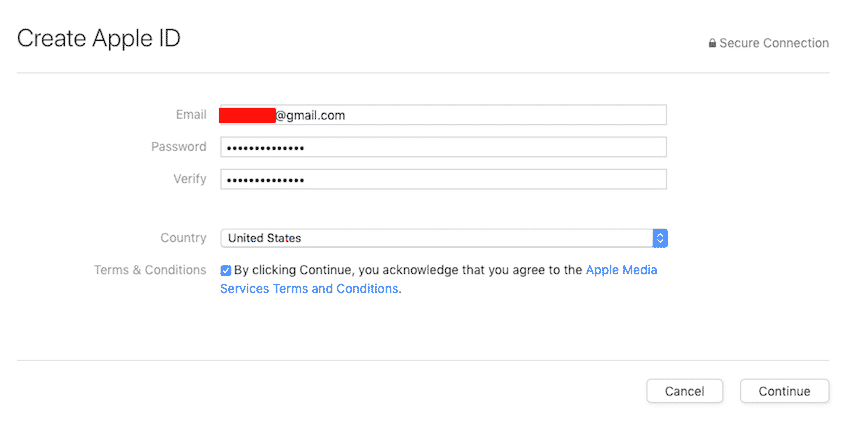Screen dimensions: 850x427
Task: Select the Verify password field
Action: (x=443, y=179)
